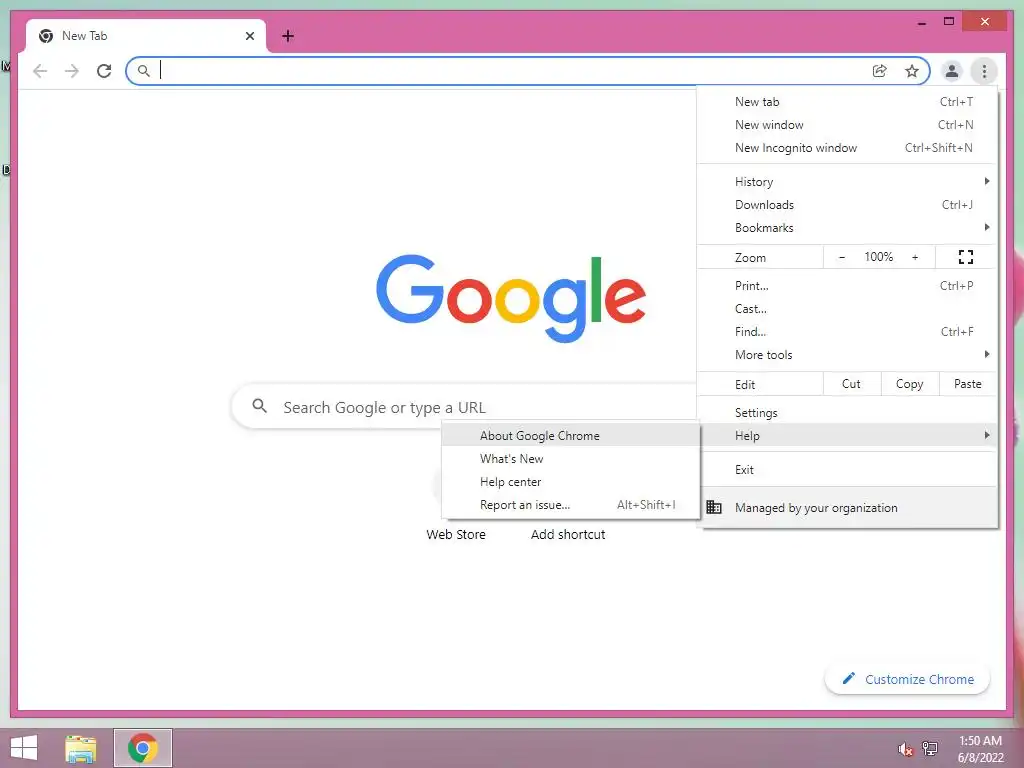Click the back navigation arrow
This screenshot has height=768, width=1024.
(40, 71)
